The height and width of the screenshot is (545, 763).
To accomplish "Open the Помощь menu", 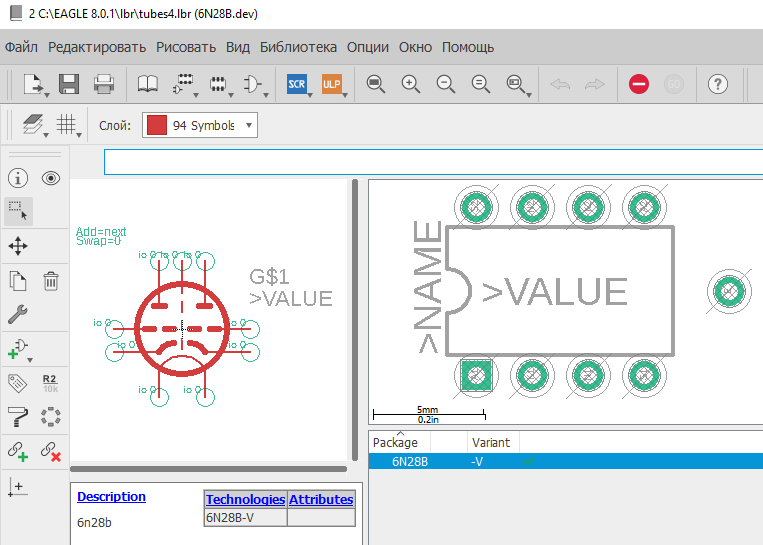I will pyautogui.click(x=468, y=47).
